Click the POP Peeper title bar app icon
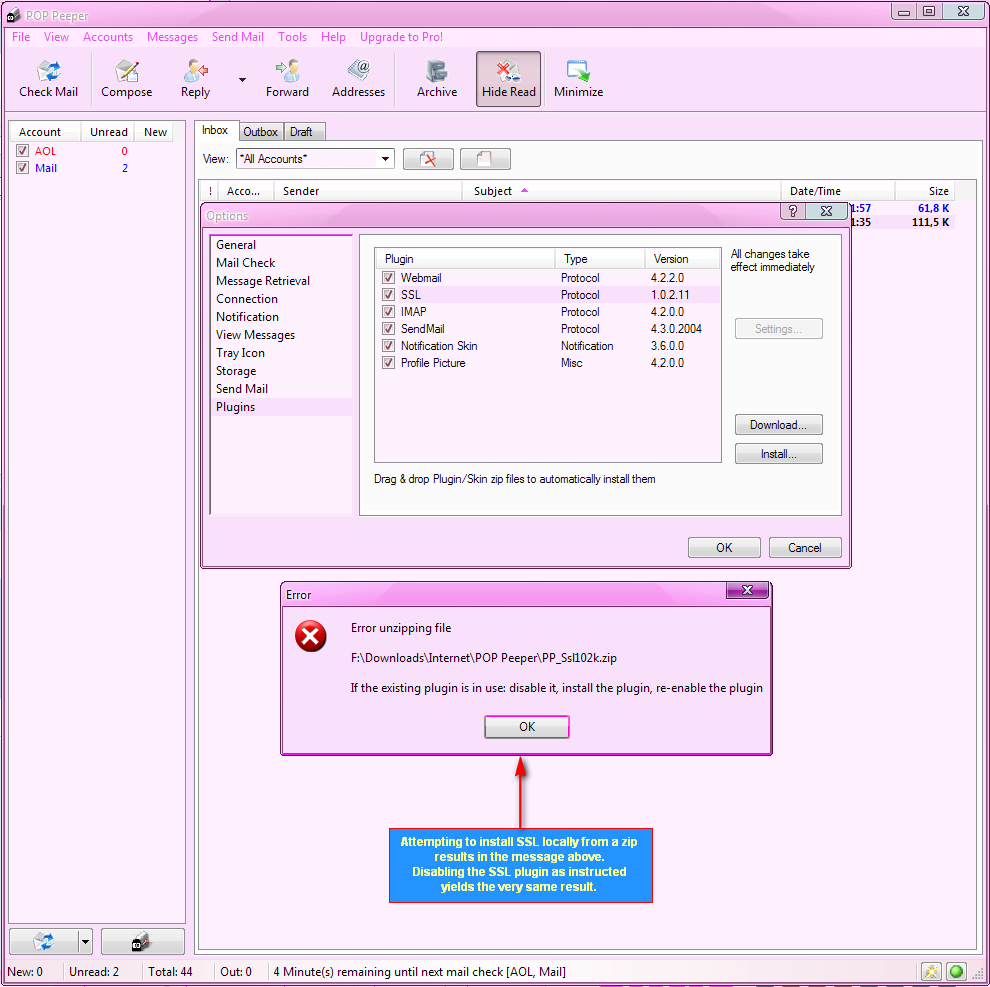This screenshot has width=990, height=987. point(13,15)
